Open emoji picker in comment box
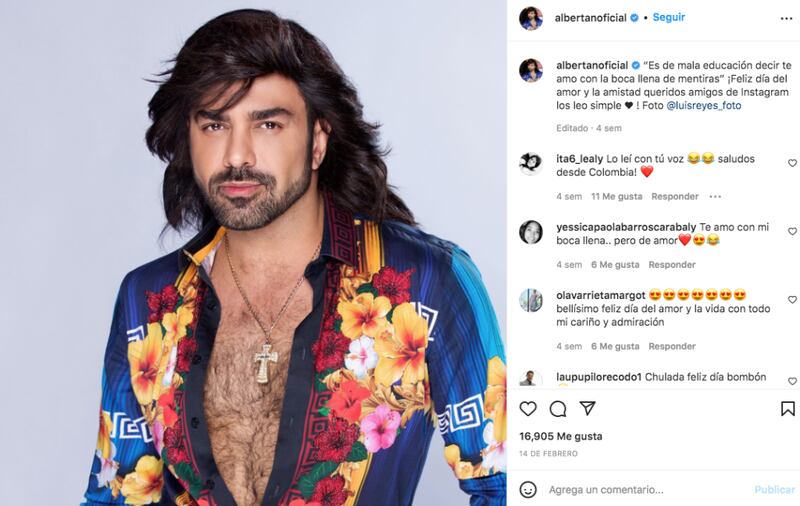The image size is (800, 506). coord(528,490)
